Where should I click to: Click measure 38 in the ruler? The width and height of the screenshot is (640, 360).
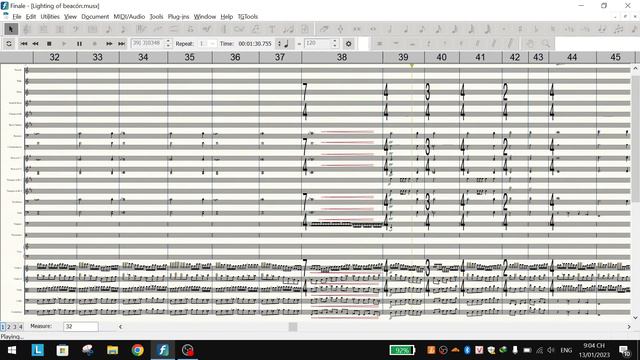coord(342,57)
